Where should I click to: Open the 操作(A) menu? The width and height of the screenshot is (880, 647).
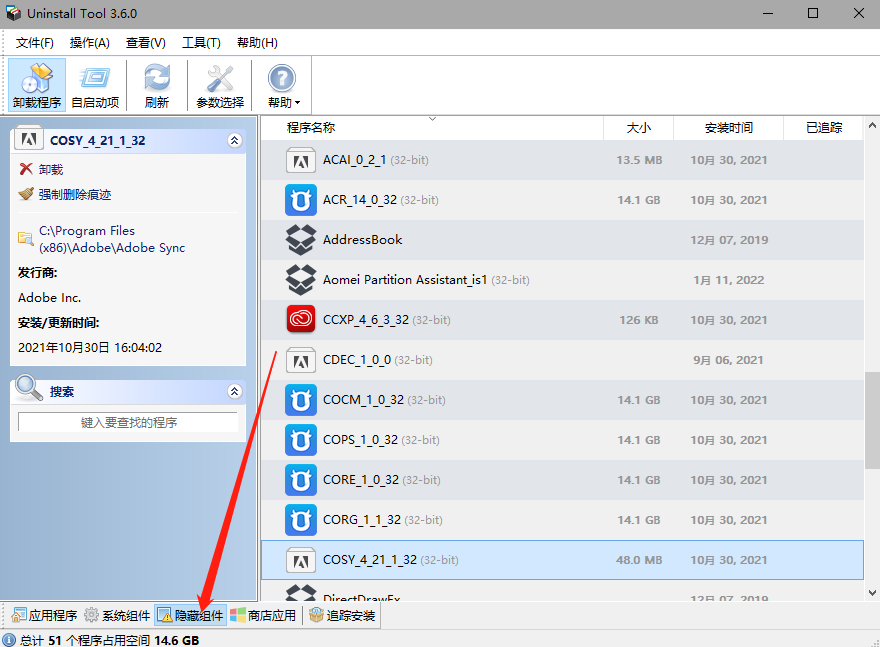(89, 43)
